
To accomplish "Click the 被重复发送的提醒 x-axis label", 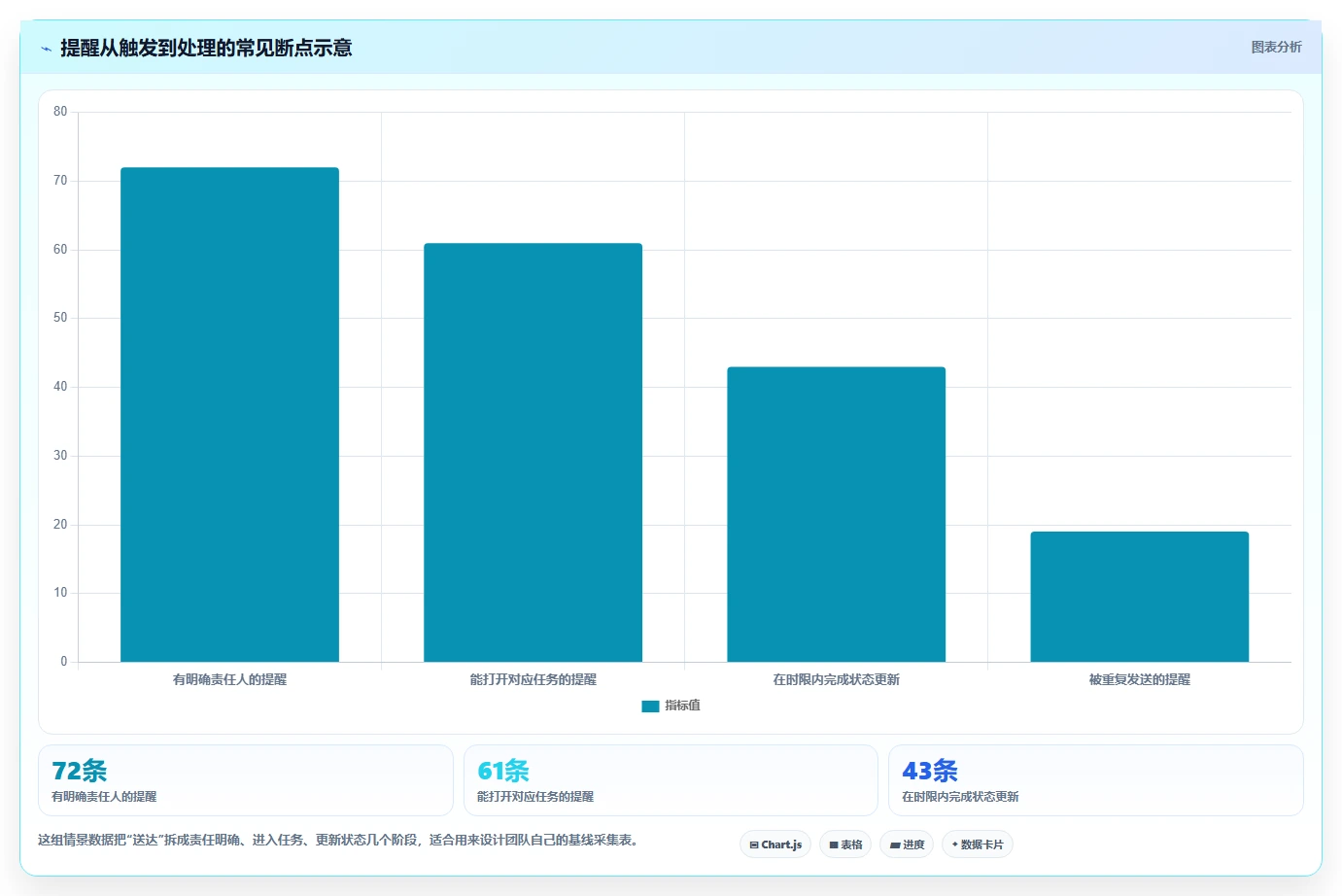I will (1139, 679).
